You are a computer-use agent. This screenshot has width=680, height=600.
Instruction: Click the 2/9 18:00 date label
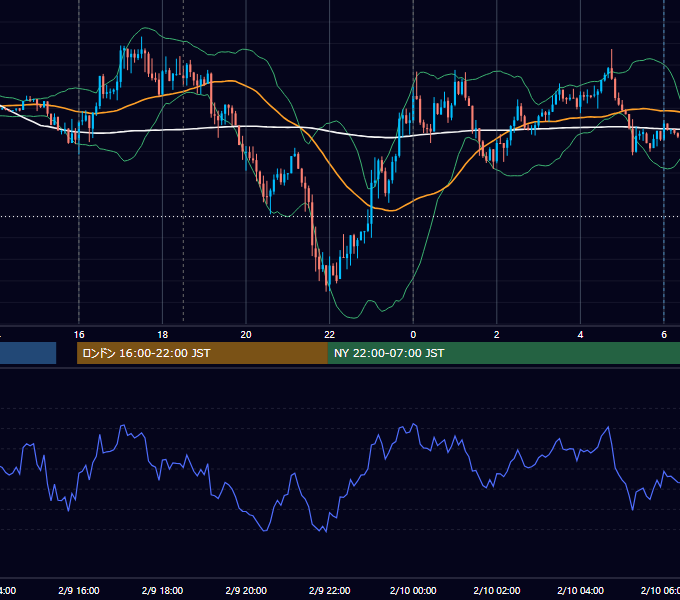pyautogui.click(x=163, y=590)
